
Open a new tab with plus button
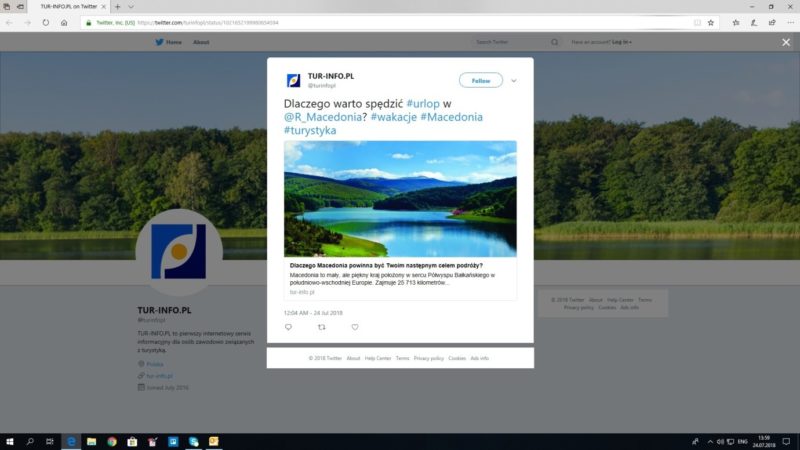pyautogui.click(x=117, y=7)
